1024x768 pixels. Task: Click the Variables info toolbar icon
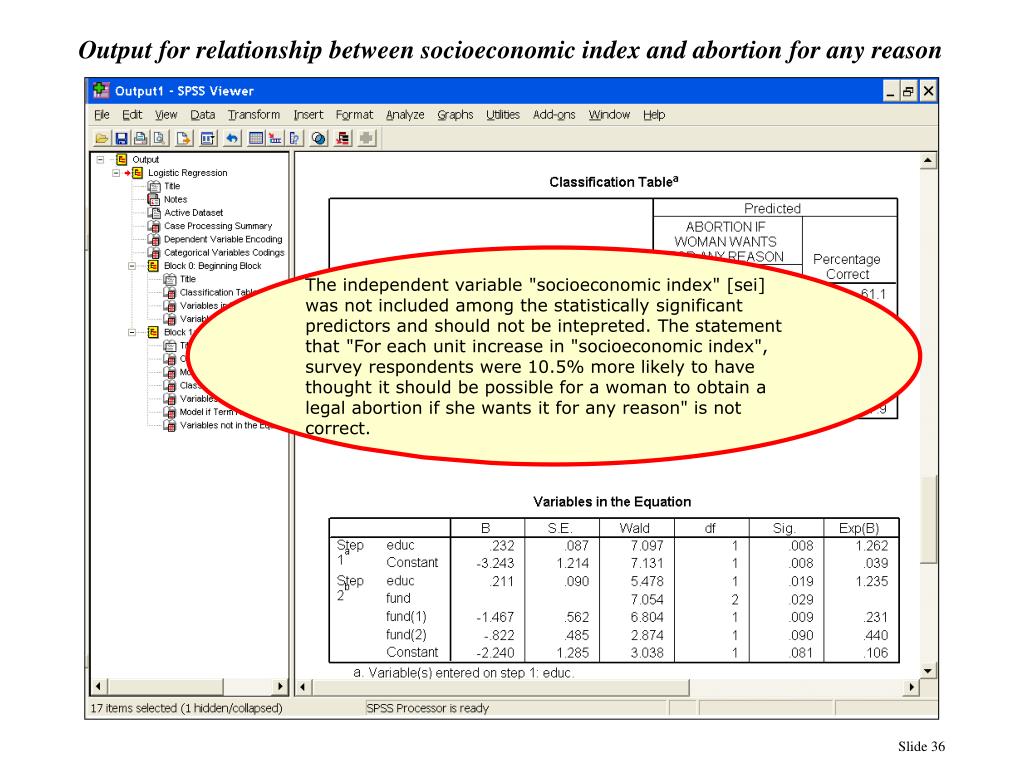(x=294, y=138)
